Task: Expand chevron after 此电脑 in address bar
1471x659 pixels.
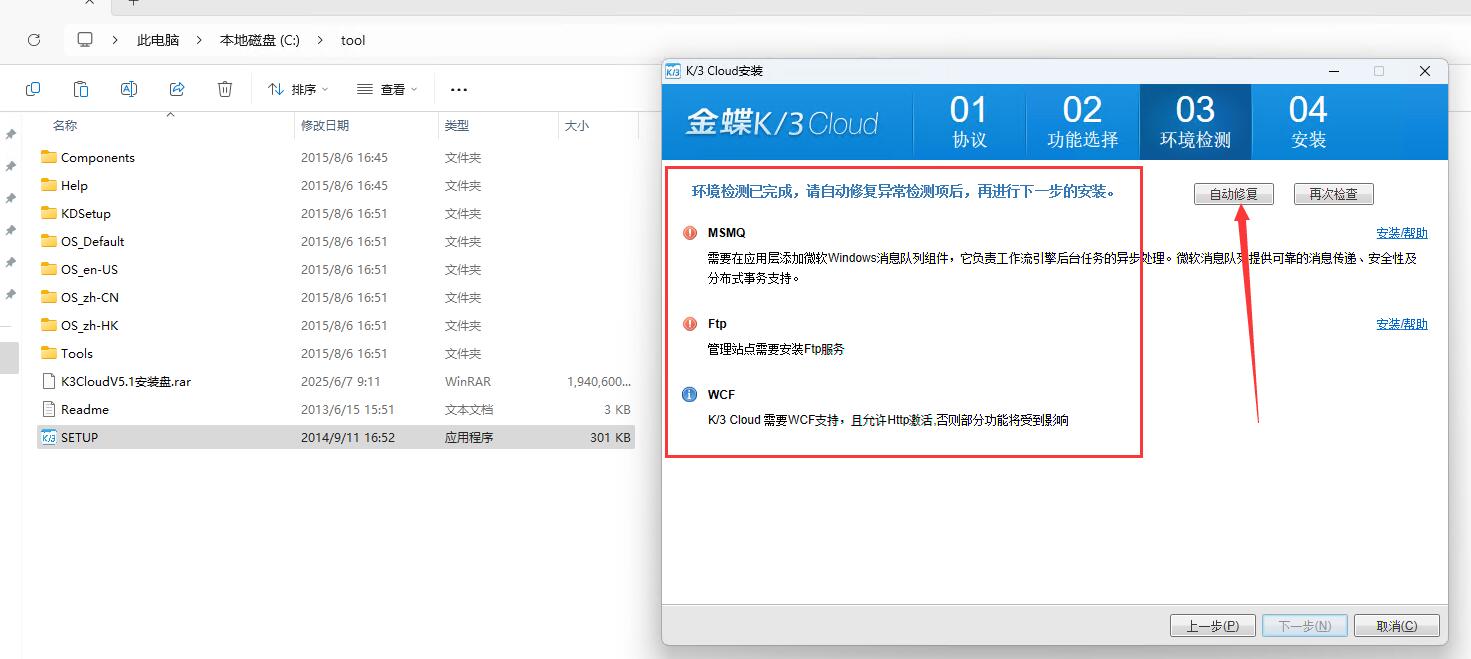Action: 200,40
